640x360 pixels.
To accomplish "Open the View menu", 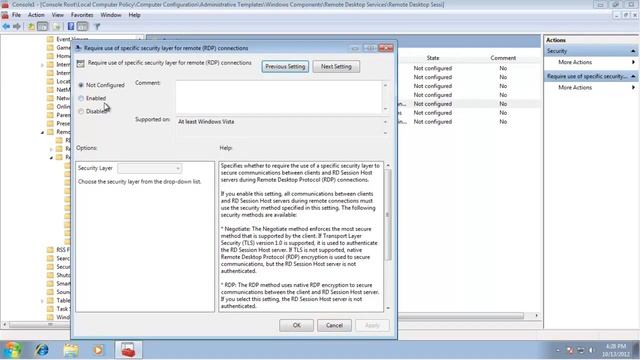I will coord(58,15).
